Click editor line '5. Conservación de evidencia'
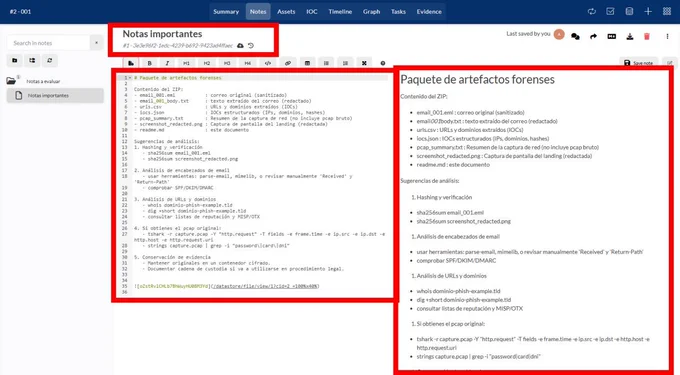Viewport: 680px width, 375px height. [172, 257]
